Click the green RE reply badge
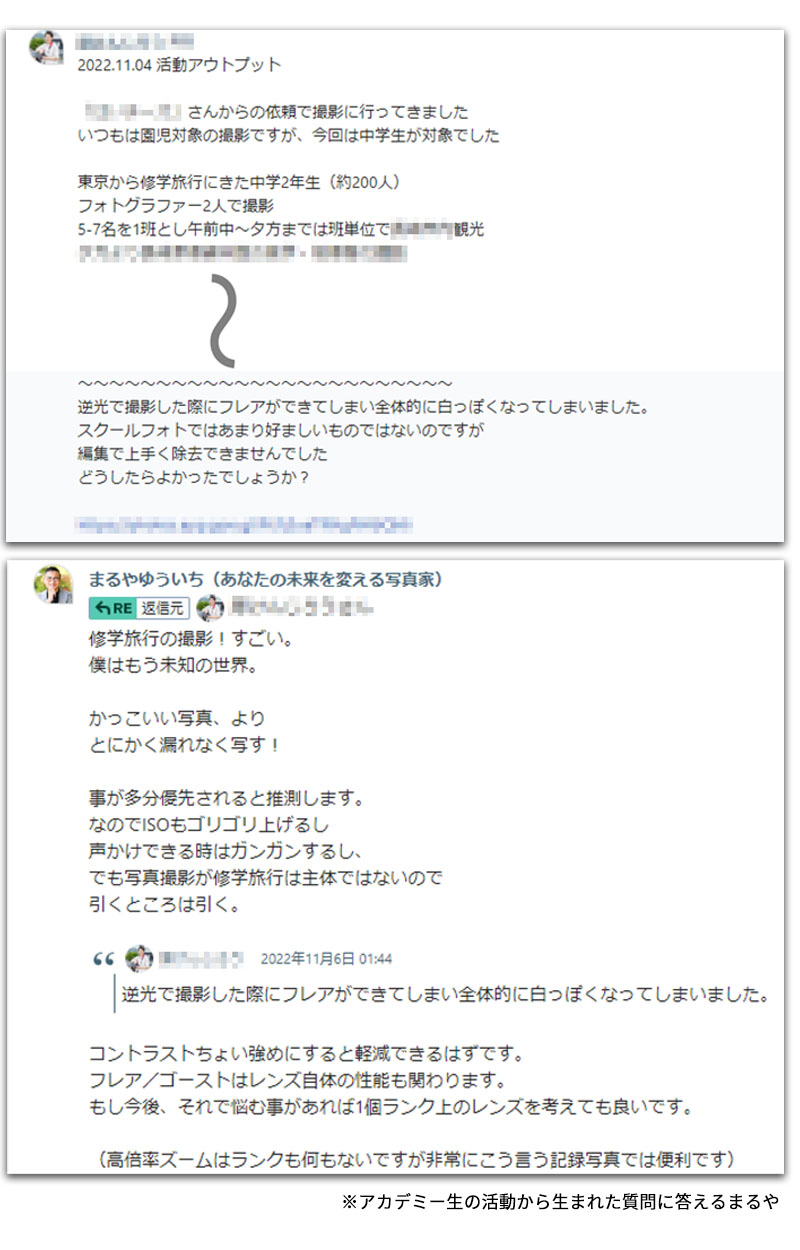 click(x=111, y=607)
